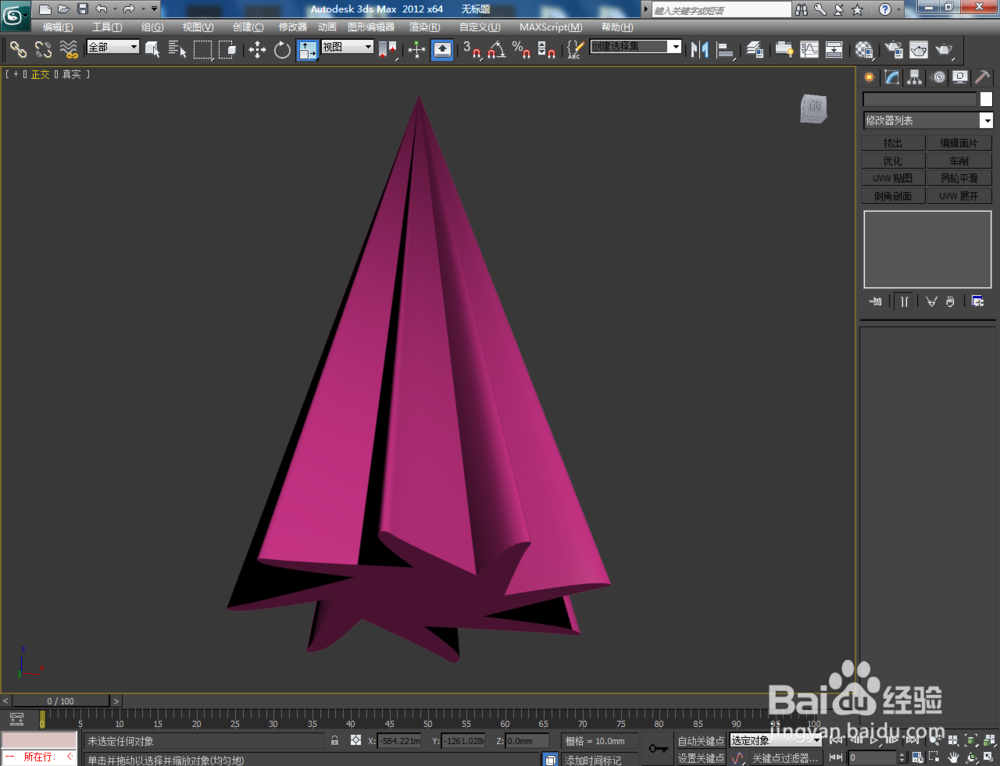
Task: Expand the 修改器列表 modifier list dropdown
Action: [928, 120]
